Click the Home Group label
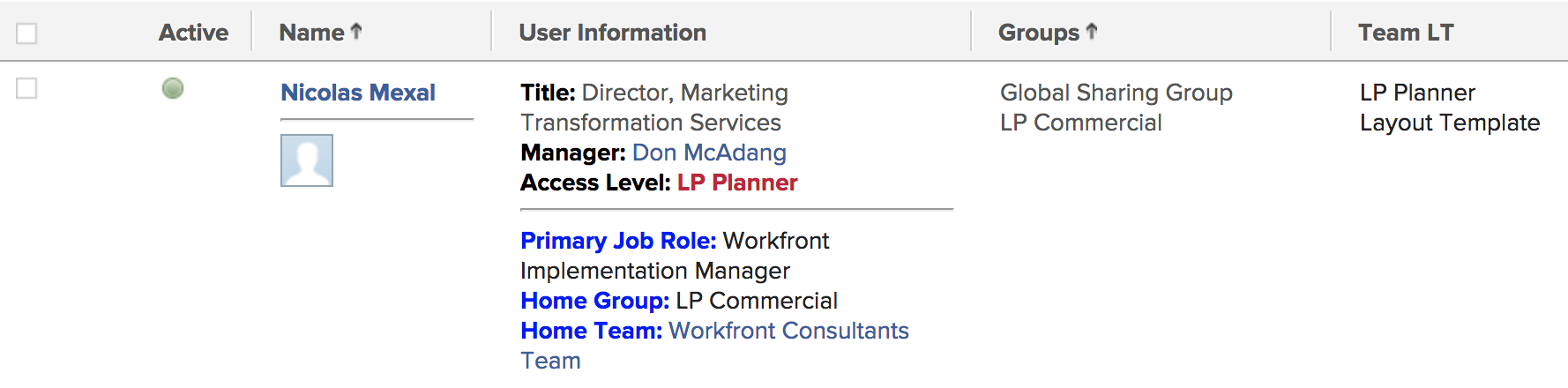The image size is (1568, 388). click(595, 301)
